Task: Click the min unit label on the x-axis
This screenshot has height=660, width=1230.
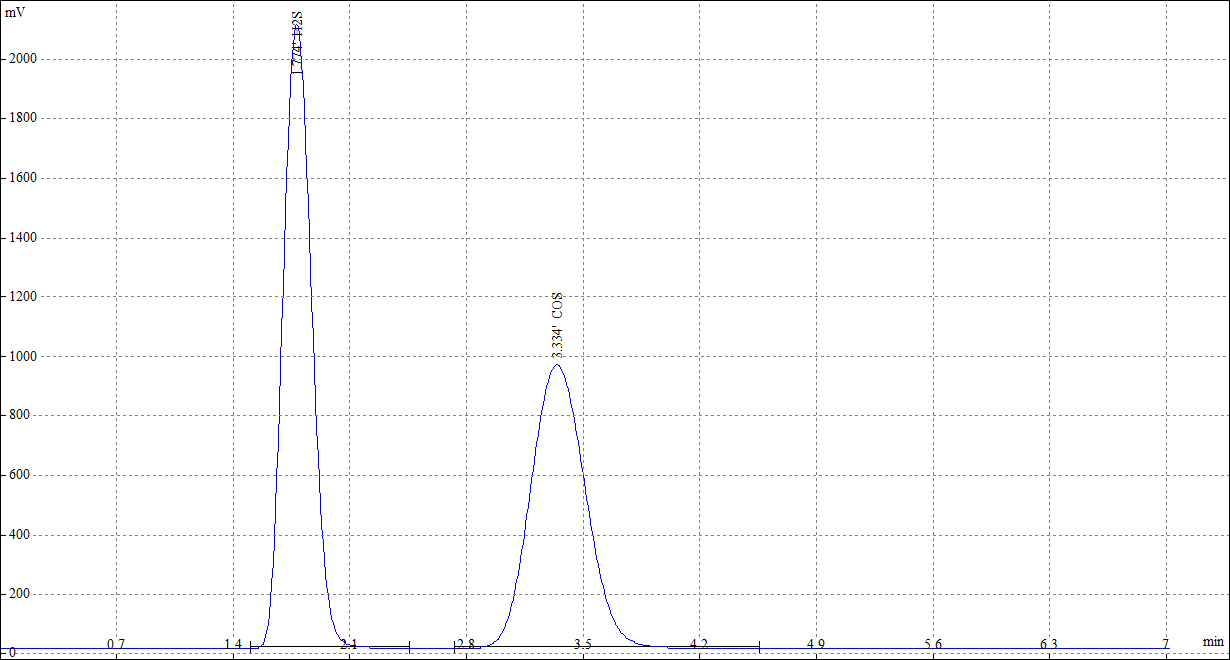Action: (x=1212, y=641)
